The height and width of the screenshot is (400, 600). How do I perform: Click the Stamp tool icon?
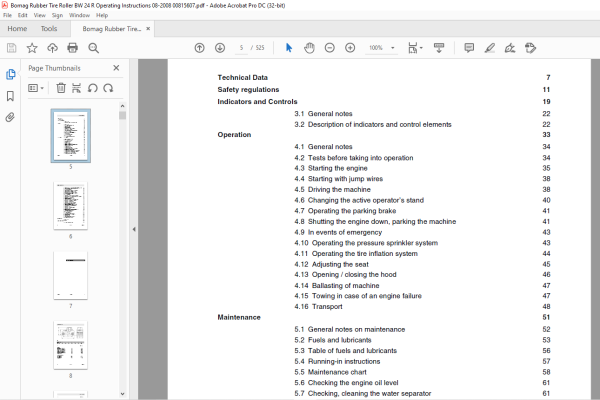coord(530,48)
